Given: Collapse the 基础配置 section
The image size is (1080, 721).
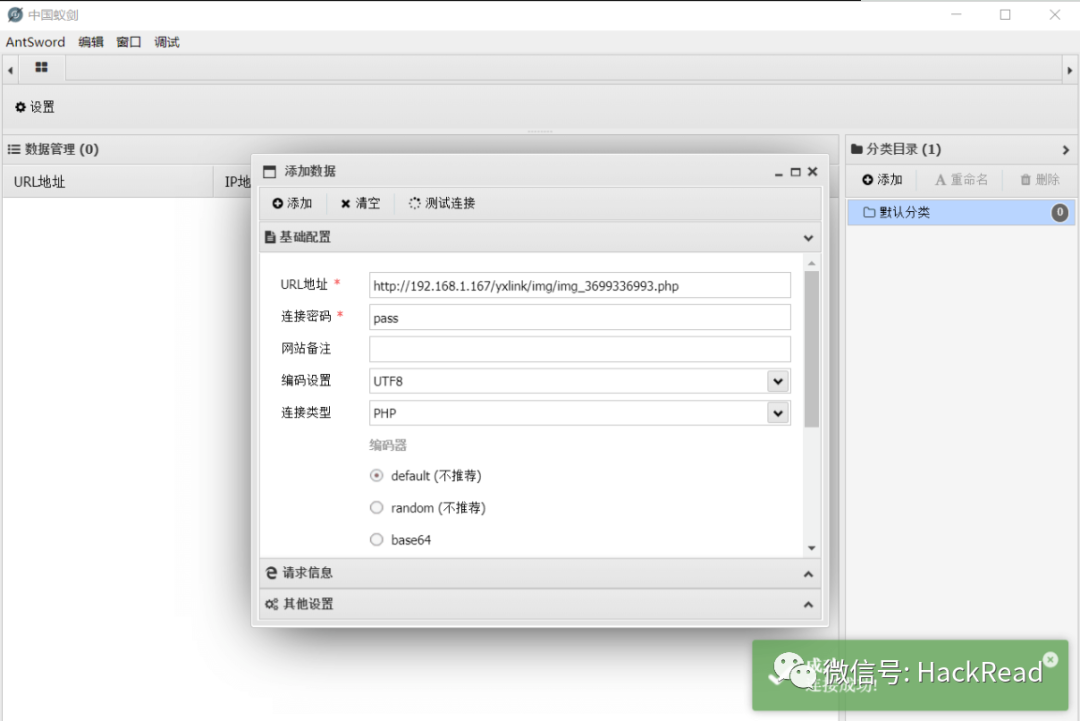Looking at the screenshot, I should (x=808, y=238).
